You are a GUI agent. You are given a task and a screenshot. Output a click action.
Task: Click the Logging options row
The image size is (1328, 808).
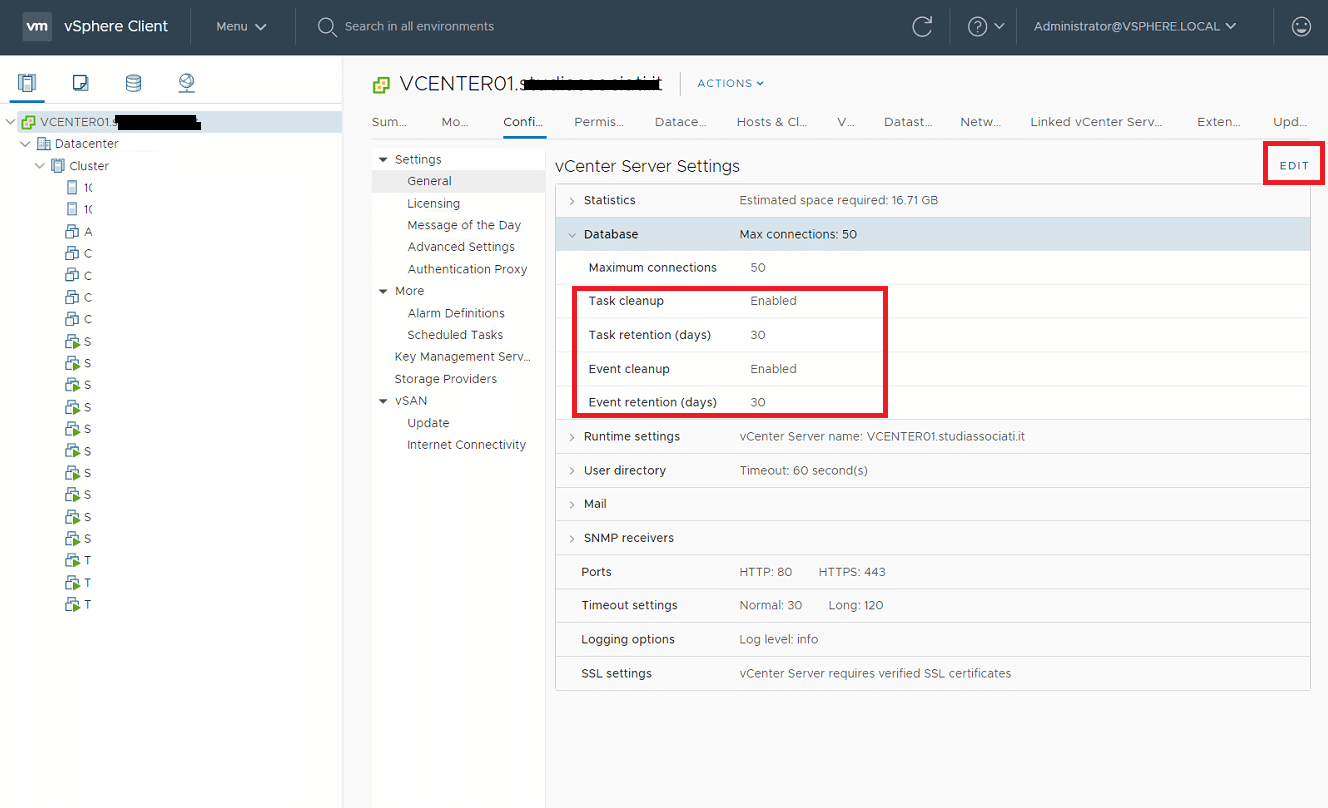pyautogui.click(x=933, y=639)
